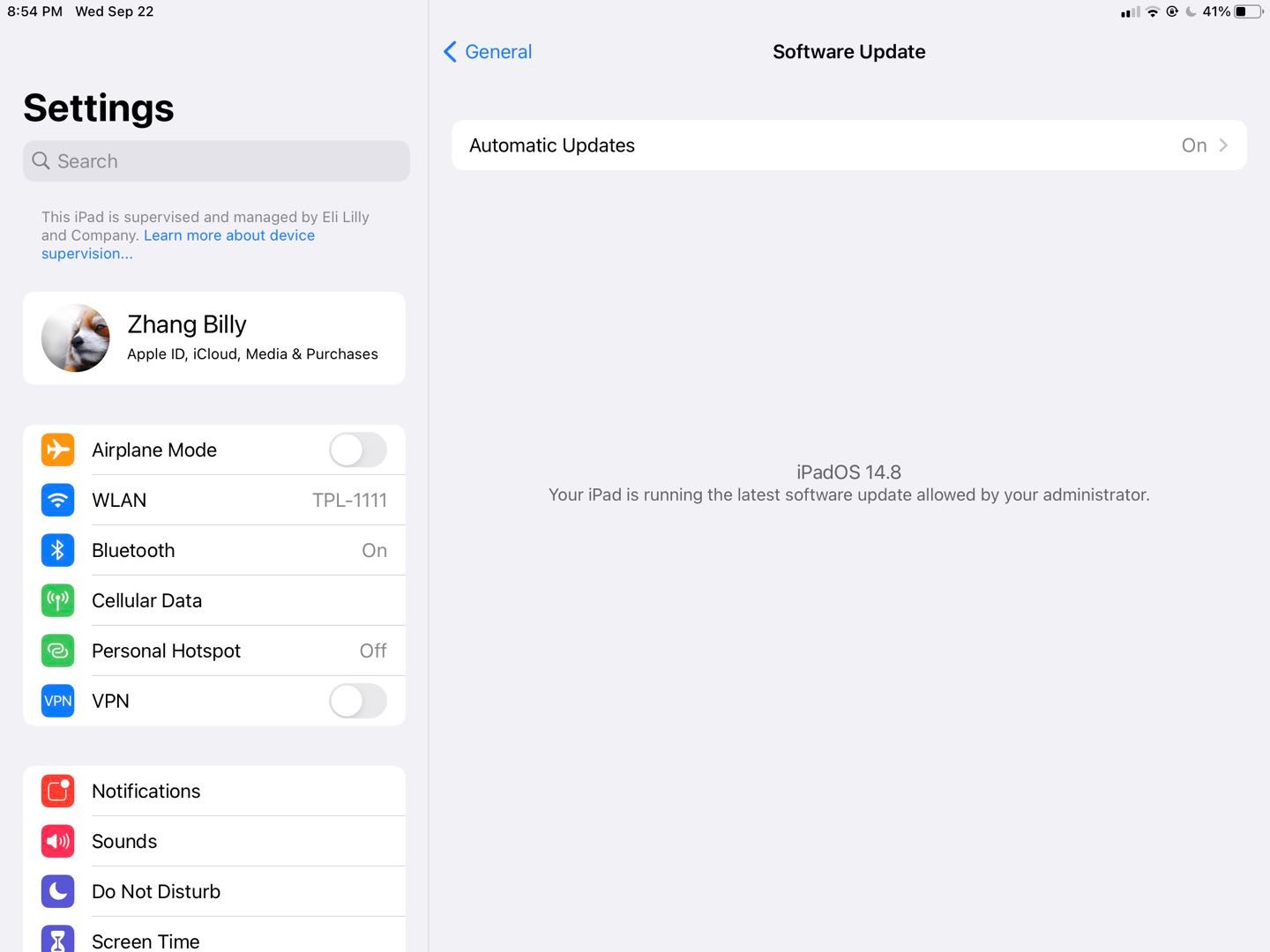Viewport: 1270px width, 952px height.
Task: Tap Bluetooth's On status value
Action: (375, 550)
